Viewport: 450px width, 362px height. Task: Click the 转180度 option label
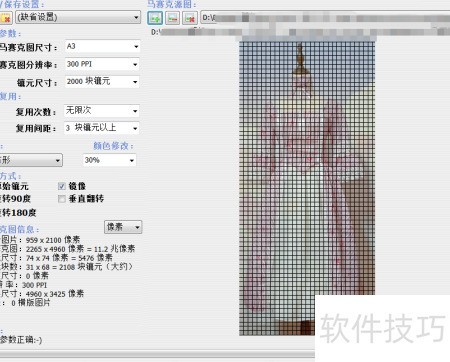point(18,213)
